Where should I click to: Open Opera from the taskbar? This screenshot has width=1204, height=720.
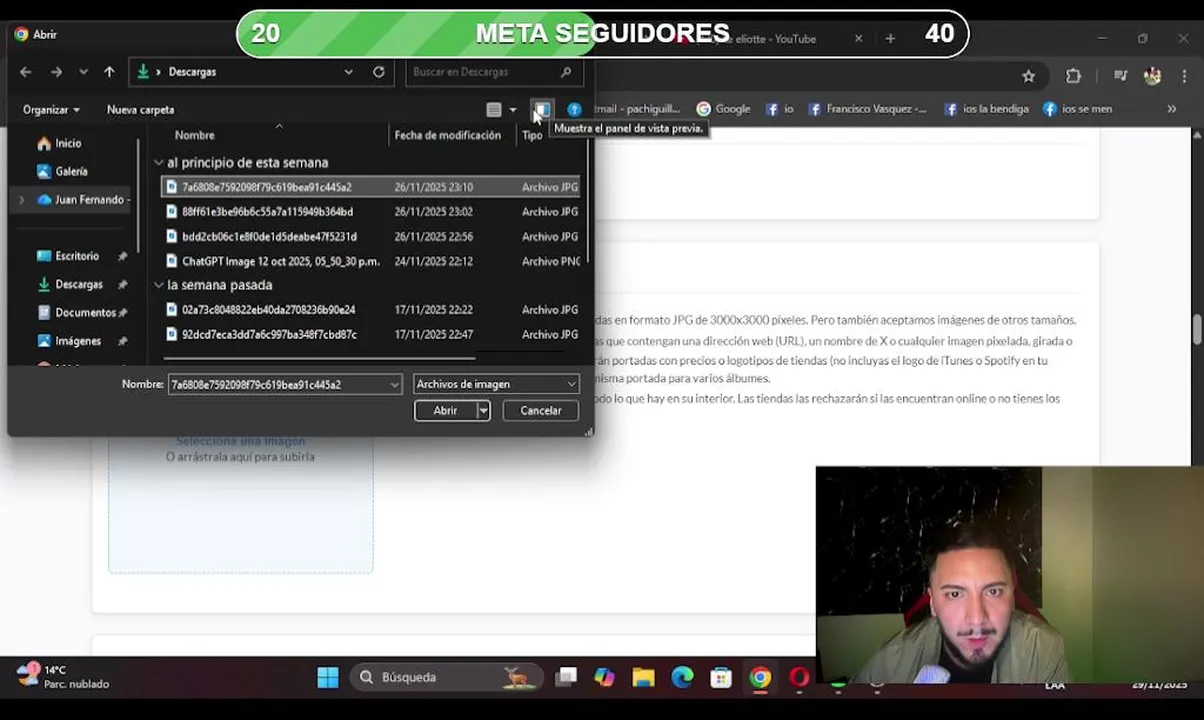(x=799, y=678)
